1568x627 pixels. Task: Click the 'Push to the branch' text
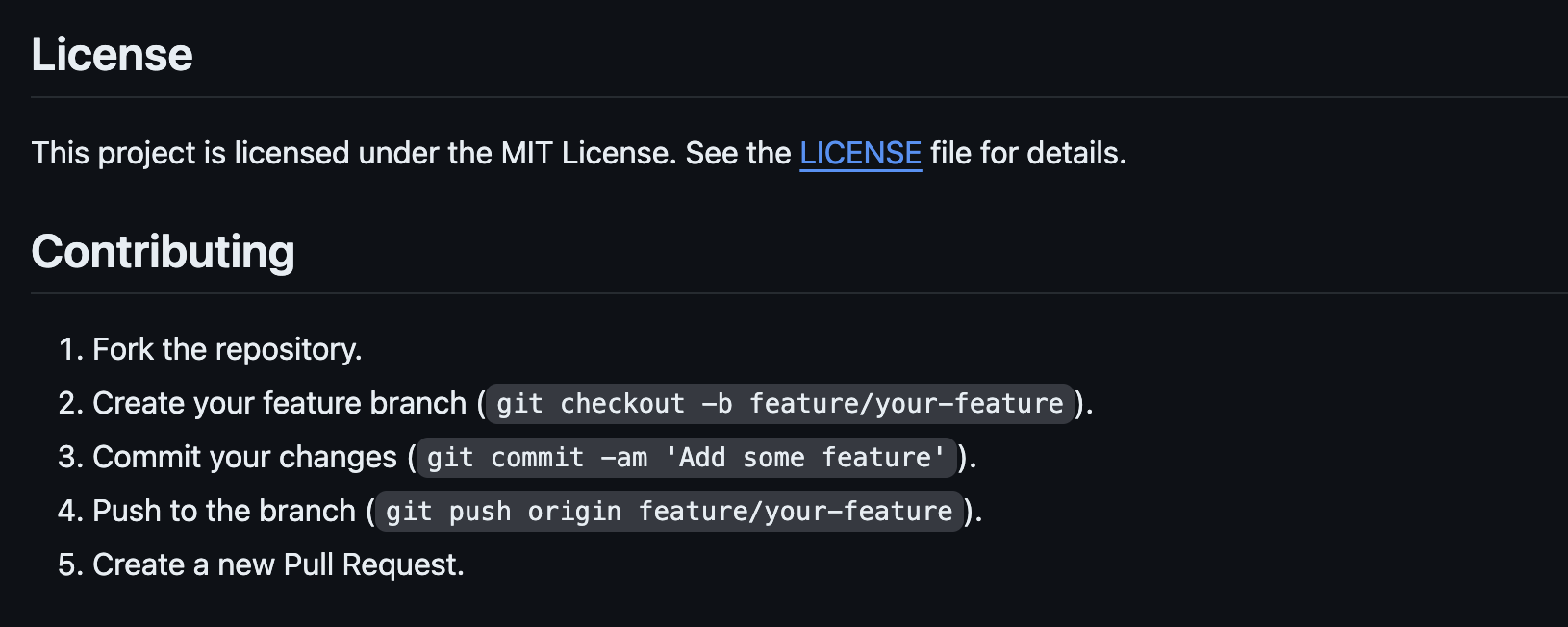coord(224,511)
